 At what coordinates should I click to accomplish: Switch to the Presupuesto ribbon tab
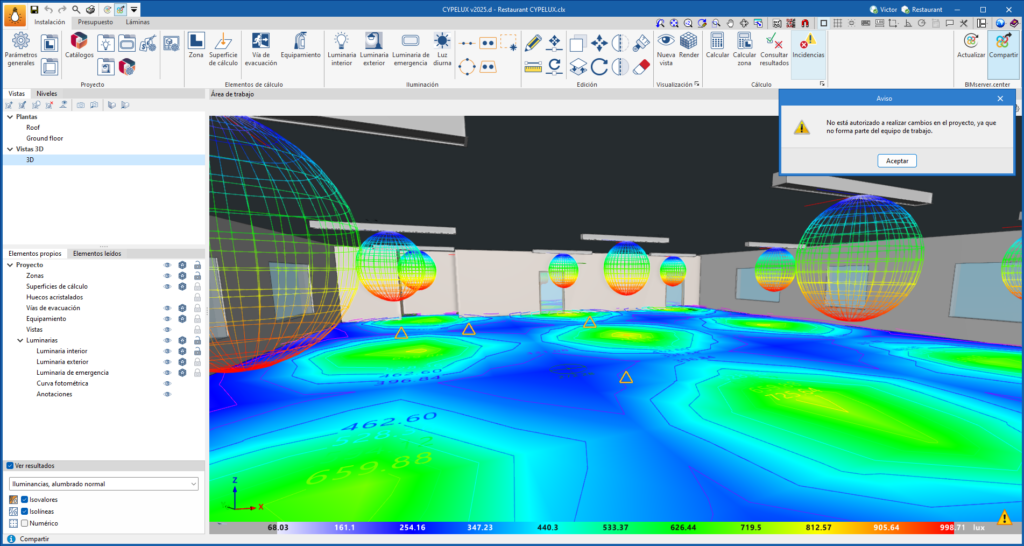(x=95, y=21)
